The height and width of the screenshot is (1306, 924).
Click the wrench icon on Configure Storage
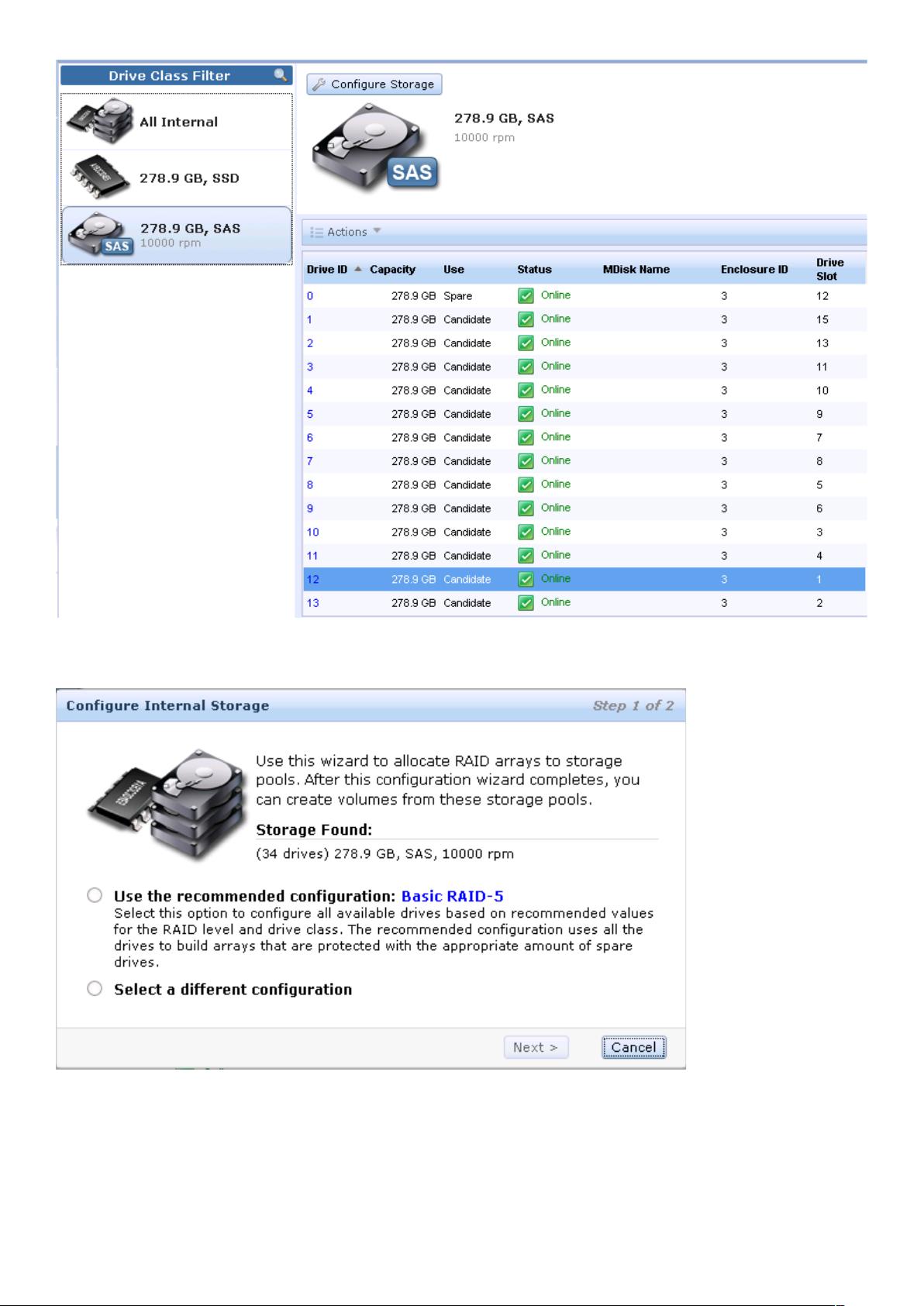tap(319, 84)
